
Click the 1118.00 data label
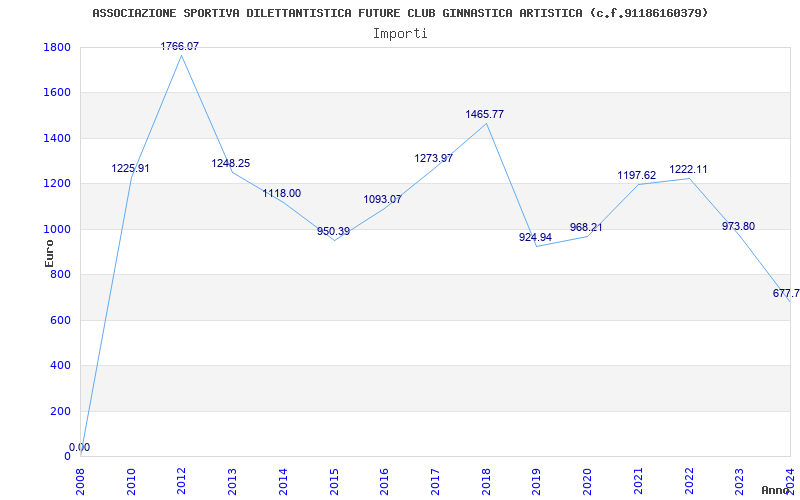[282, 193]
